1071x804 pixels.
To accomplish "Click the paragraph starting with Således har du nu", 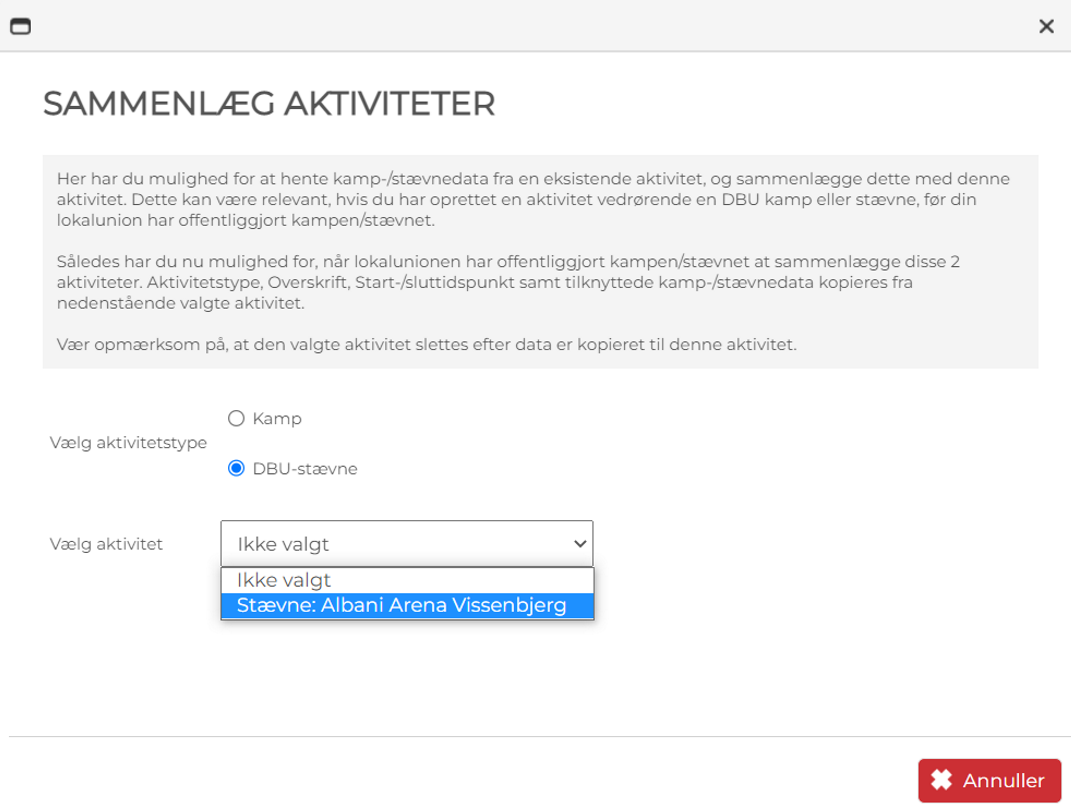I will click(508, 282).
